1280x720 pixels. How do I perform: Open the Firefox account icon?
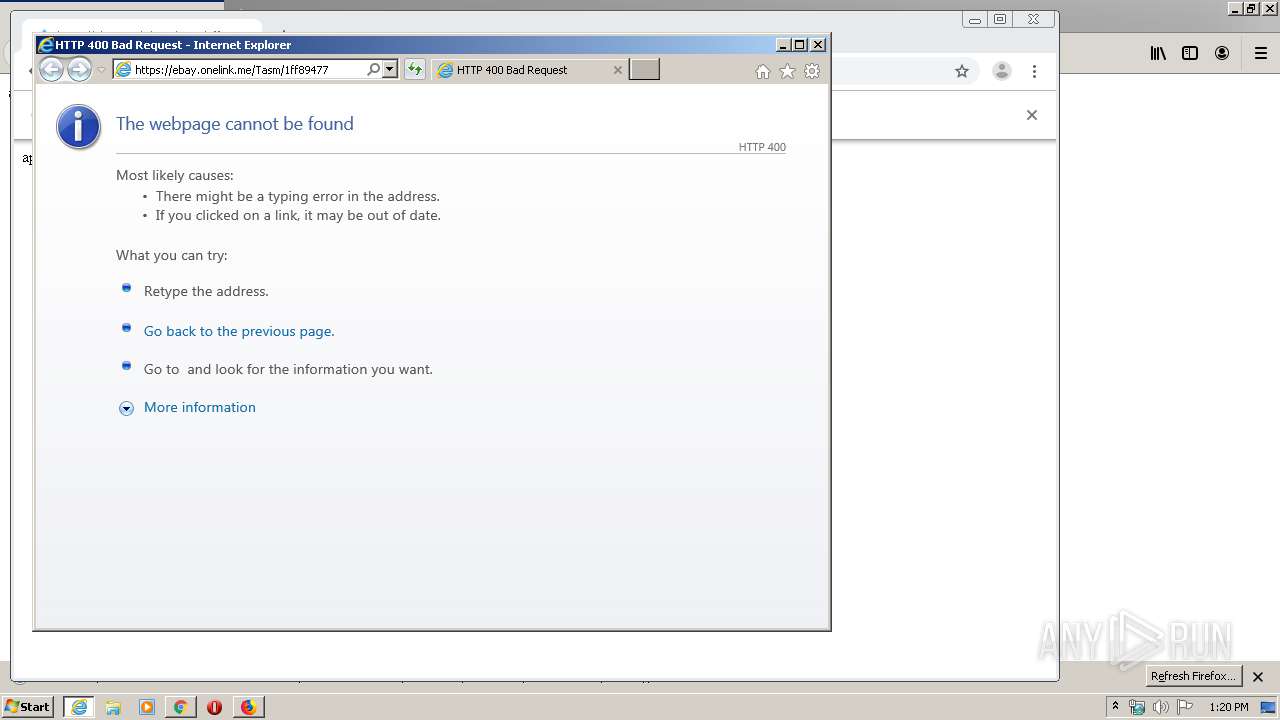1222,54
